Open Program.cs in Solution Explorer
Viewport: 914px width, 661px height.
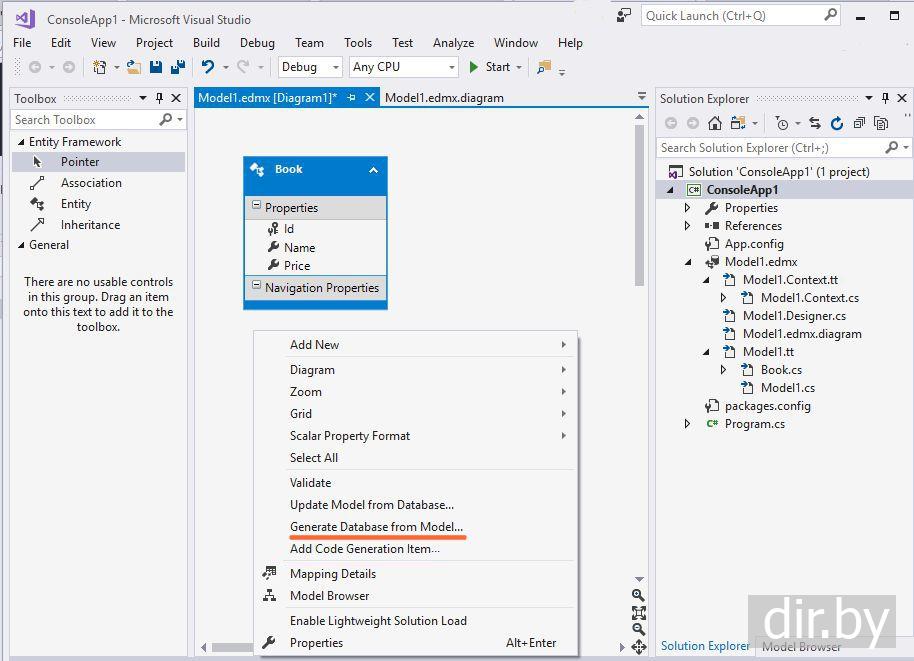pos(754,424)
